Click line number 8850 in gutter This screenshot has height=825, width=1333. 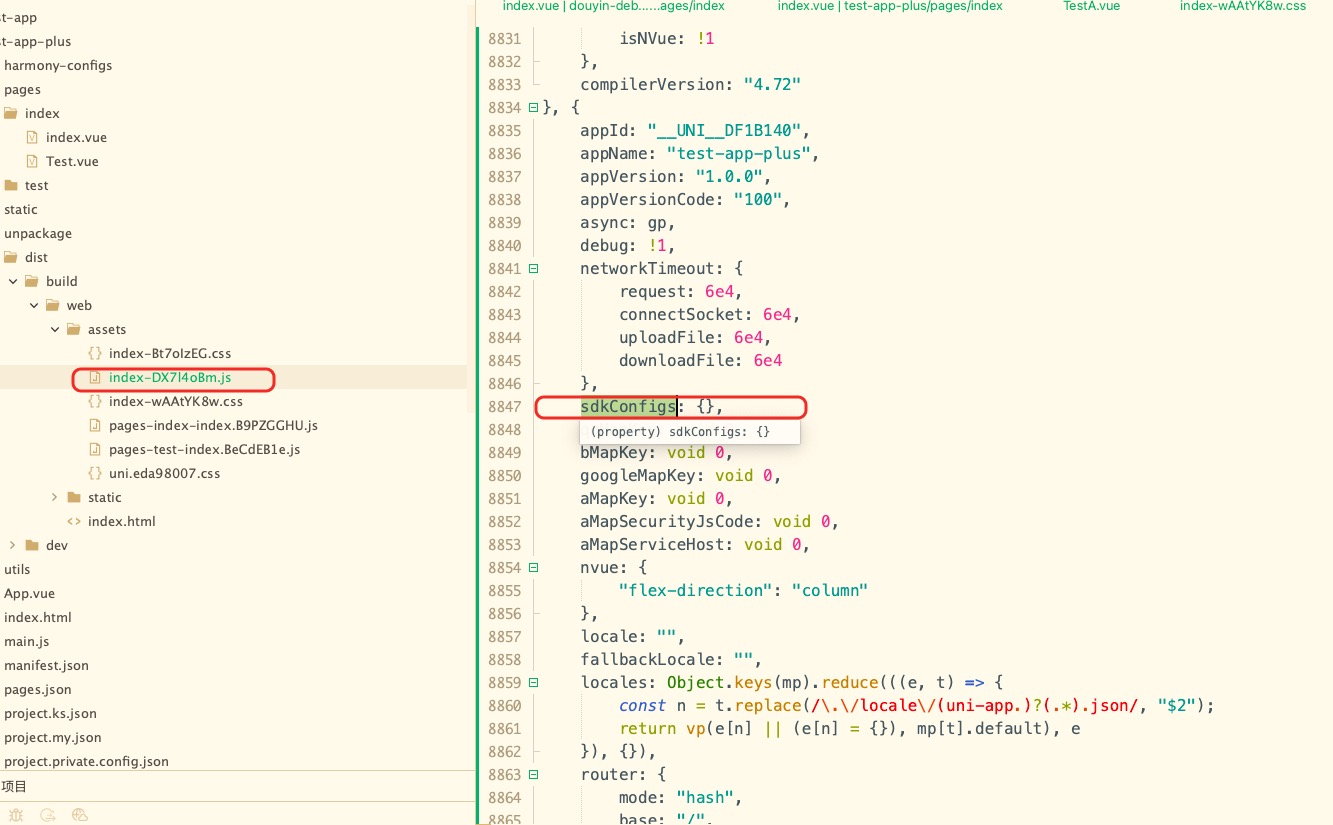(505, 476)
